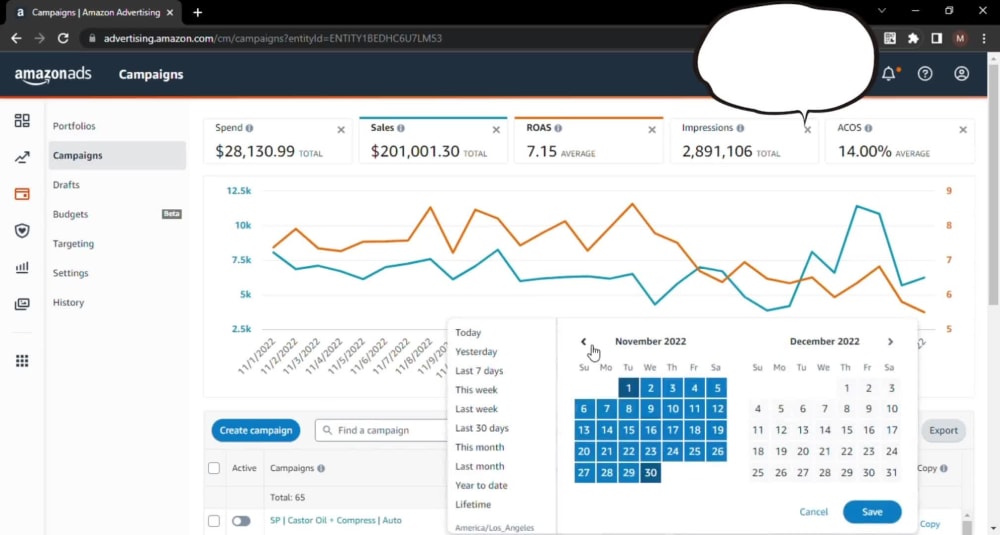Choose the Last month date preset

pos(480,467)
